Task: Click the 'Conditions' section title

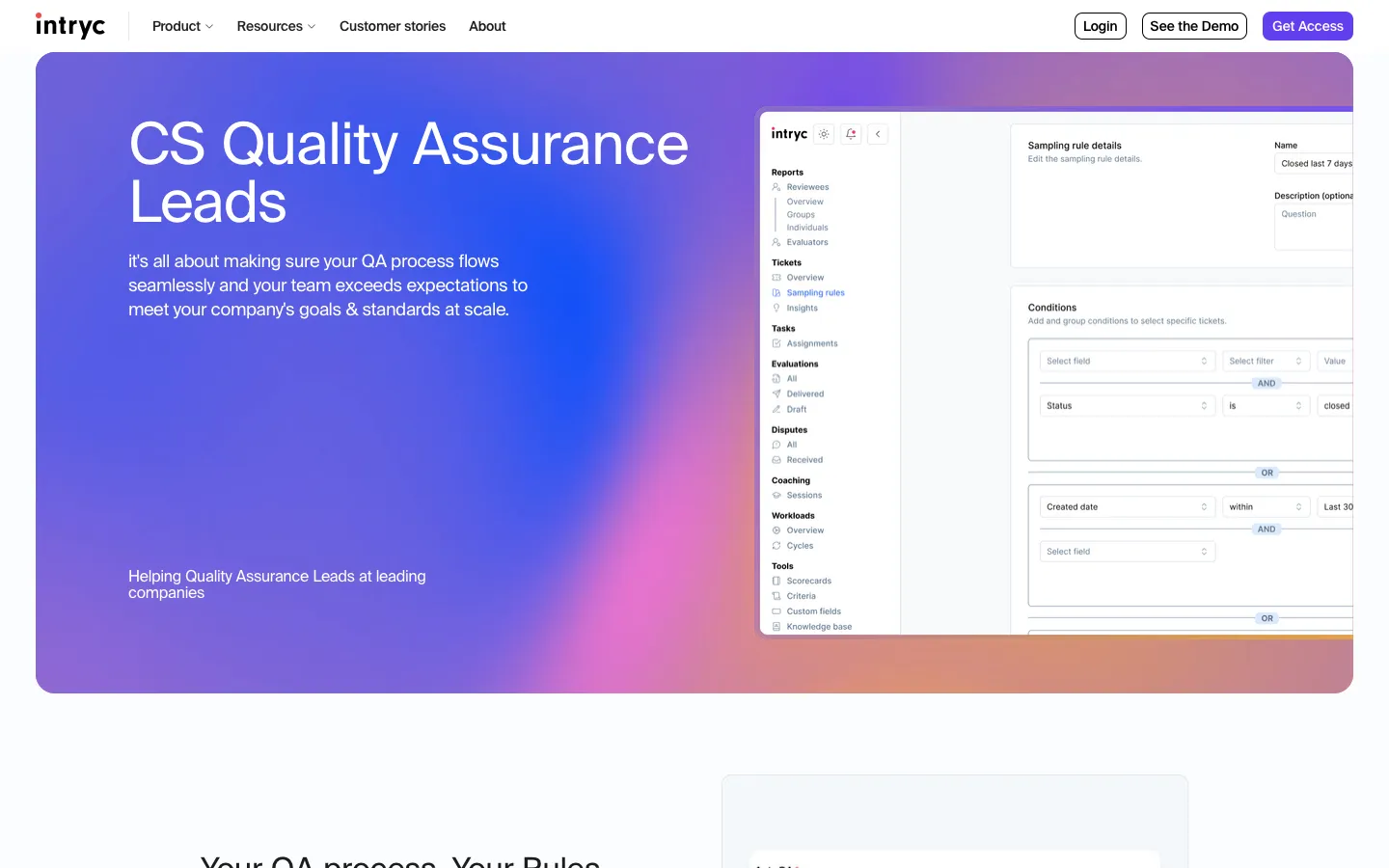Action: 1052,308
